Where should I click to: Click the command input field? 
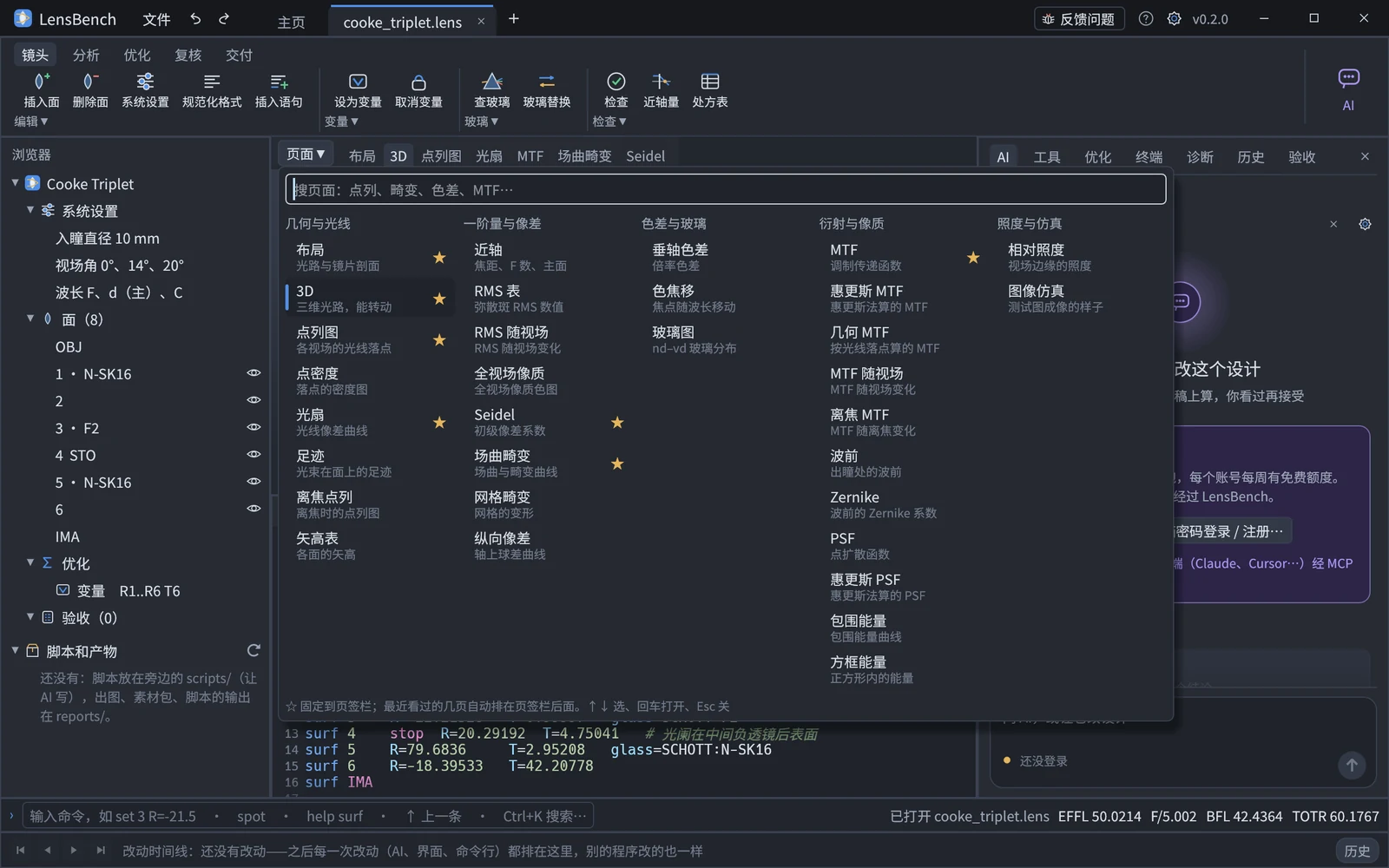[x=307, y=816]
